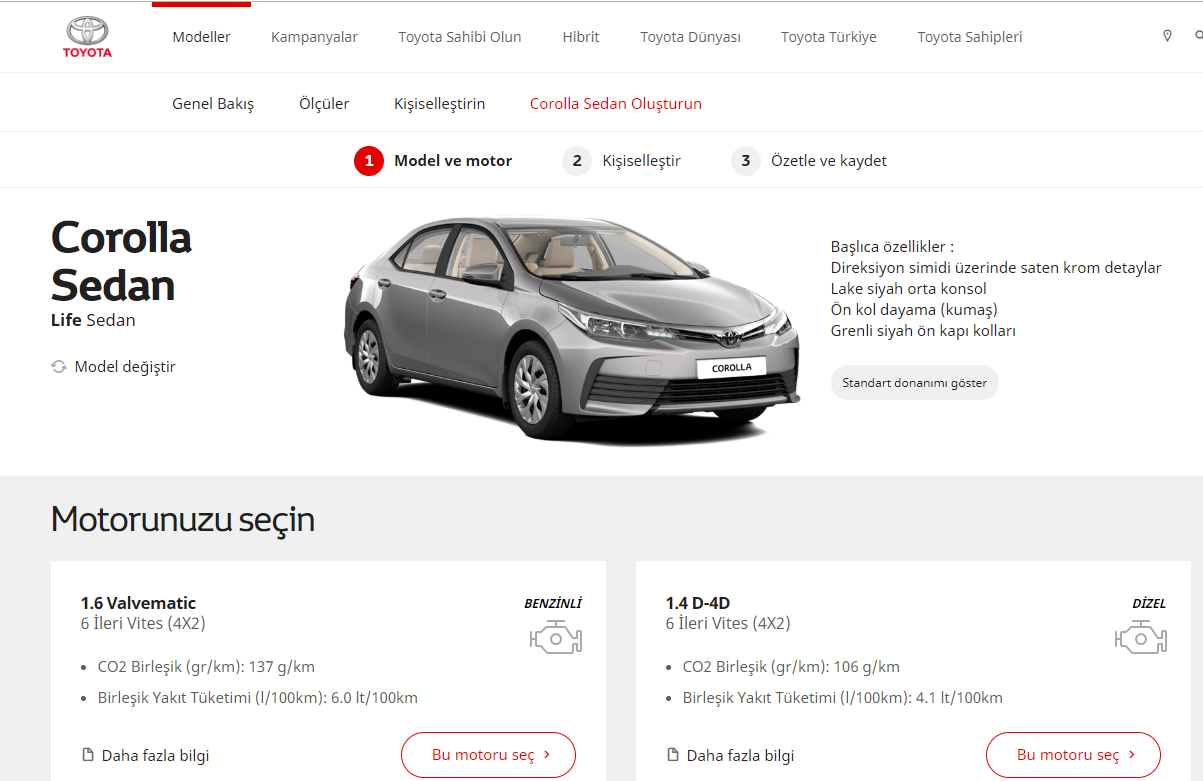Click Grenli siyah ön kapı kolları text
The width and height of the screenshot is (1203, 781).
pos(923,330)
